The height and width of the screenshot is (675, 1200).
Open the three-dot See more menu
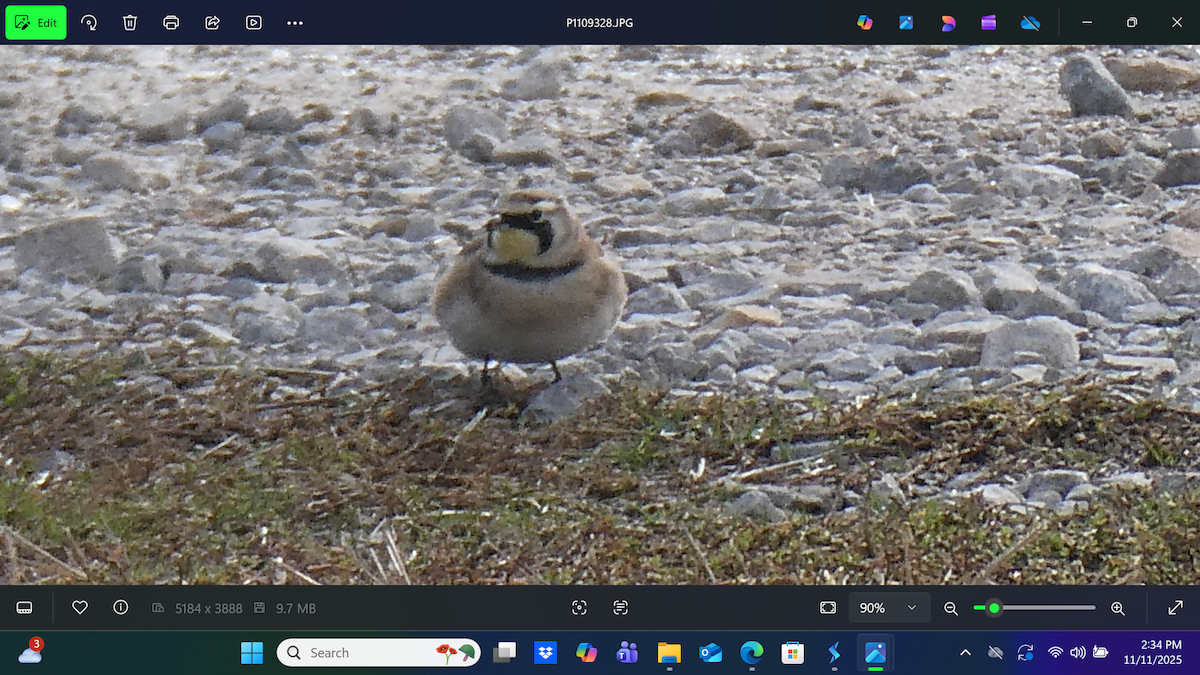coord(295,22)
